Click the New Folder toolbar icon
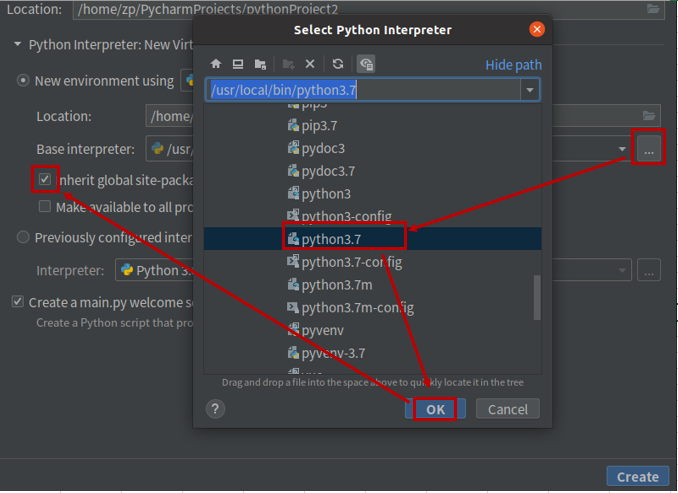The width and height of the screenshot is (678, 493). point(288,64)
